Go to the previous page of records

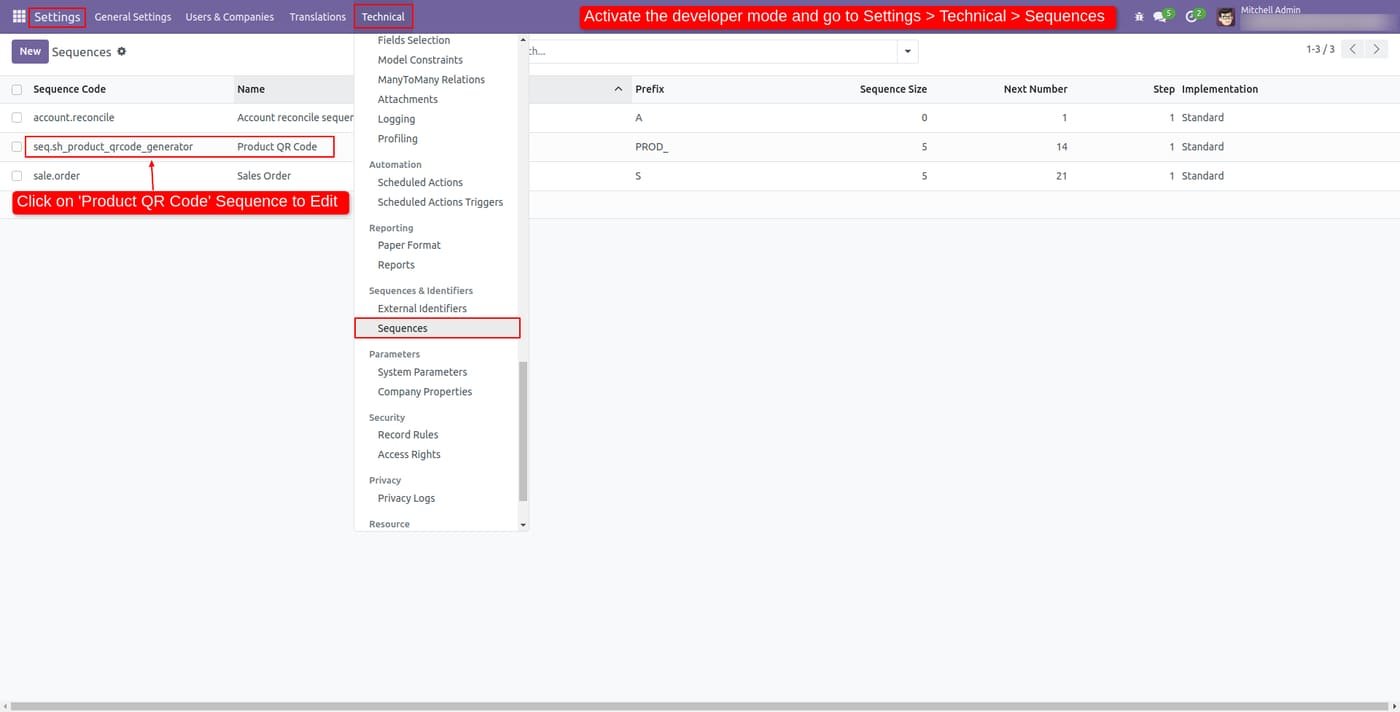pyautogui.click(x=1353, y=49)
